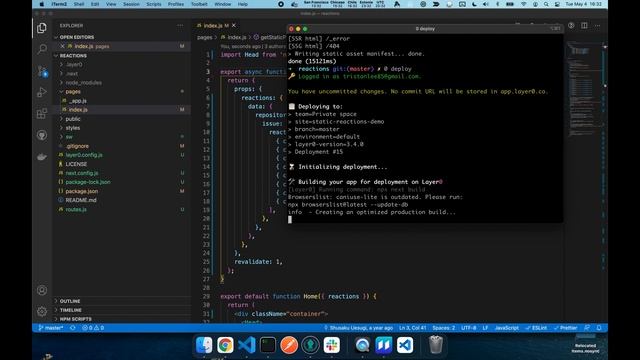Image resolution: width=640 pixels, height=360 pixels.
Task: Open the Help menu in the menu bar
Action: point(243,4)
